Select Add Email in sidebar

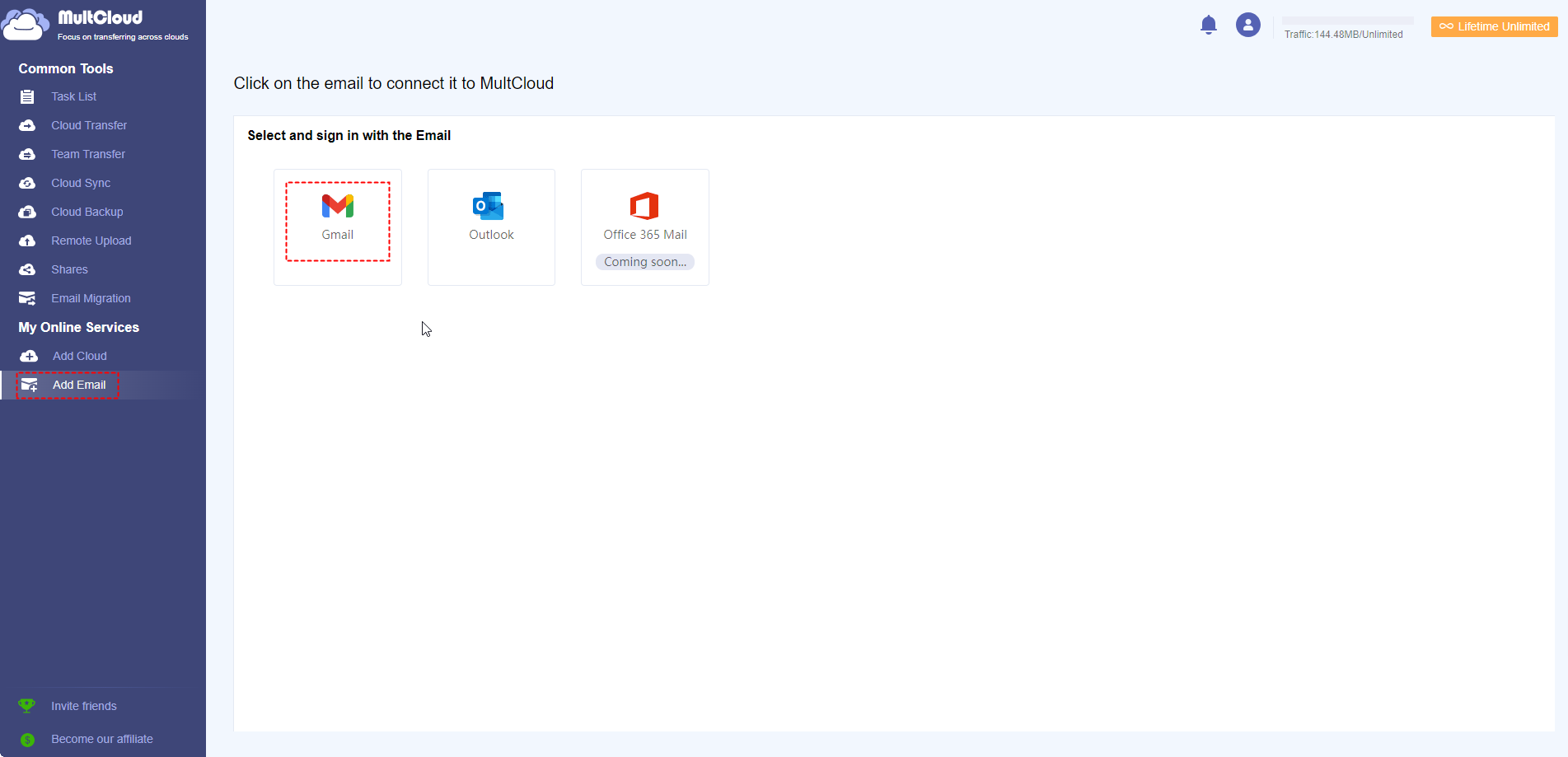(79, 385)
